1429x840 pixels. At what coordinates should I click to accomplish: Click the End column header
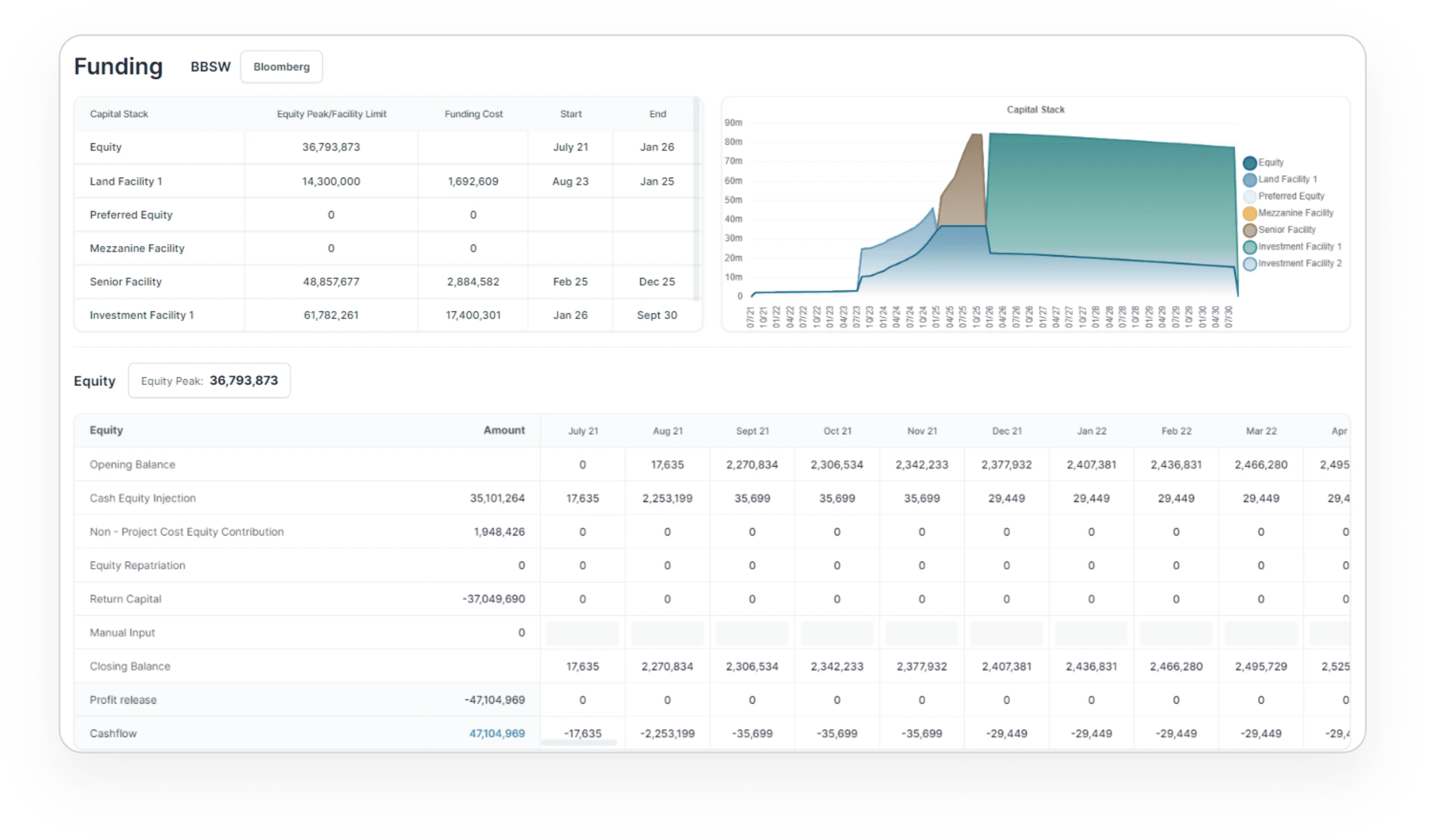point(658,114)
